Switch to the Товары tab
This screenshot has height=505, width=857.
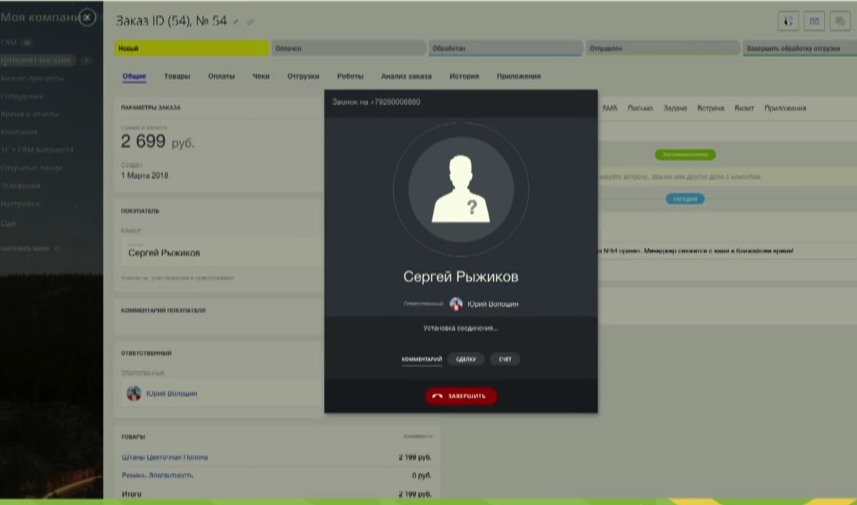coord(177,76)
